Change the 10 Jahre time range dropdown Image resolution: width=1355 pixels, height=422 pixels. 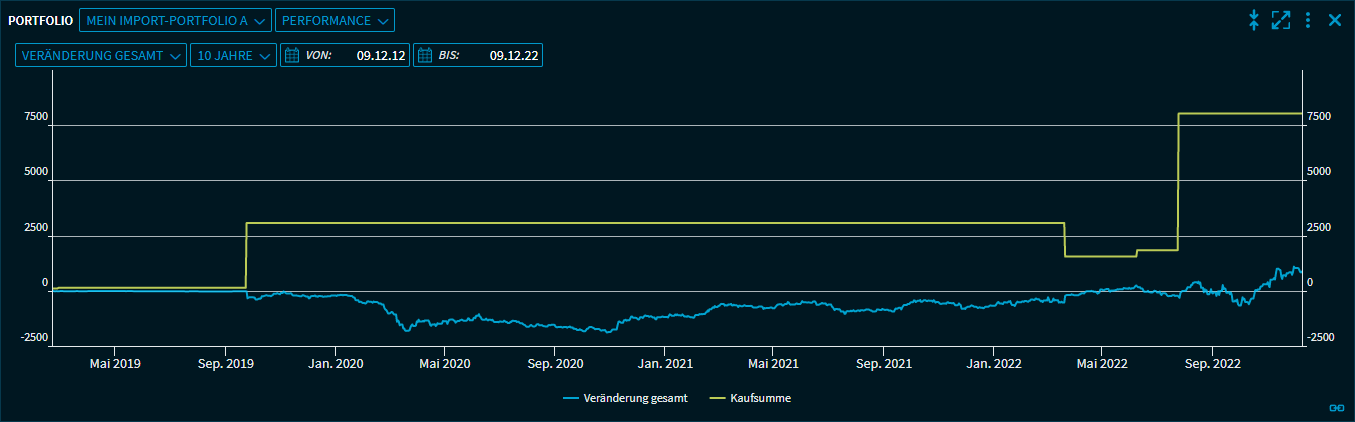[x=233, y=56]
